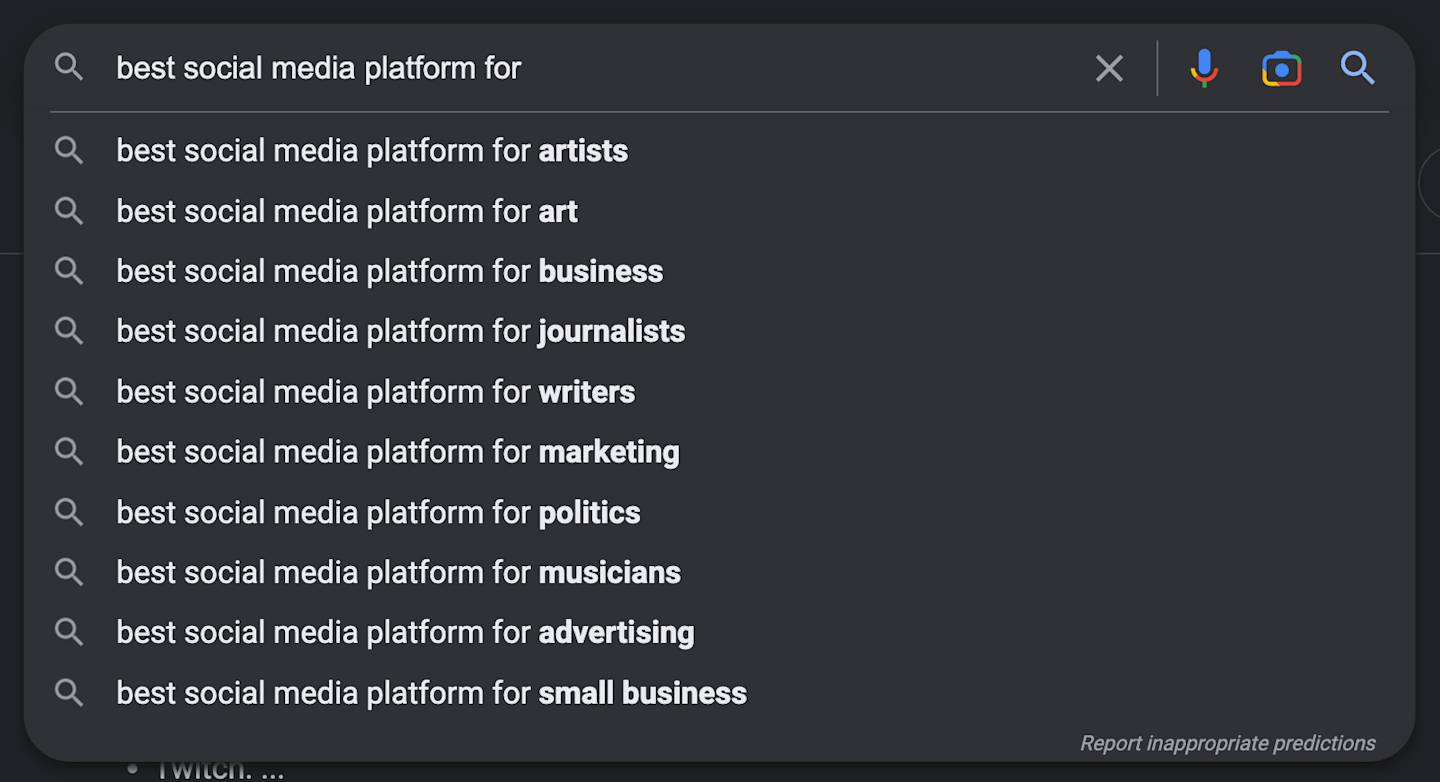Clear the search box text

coord(1109,68)
